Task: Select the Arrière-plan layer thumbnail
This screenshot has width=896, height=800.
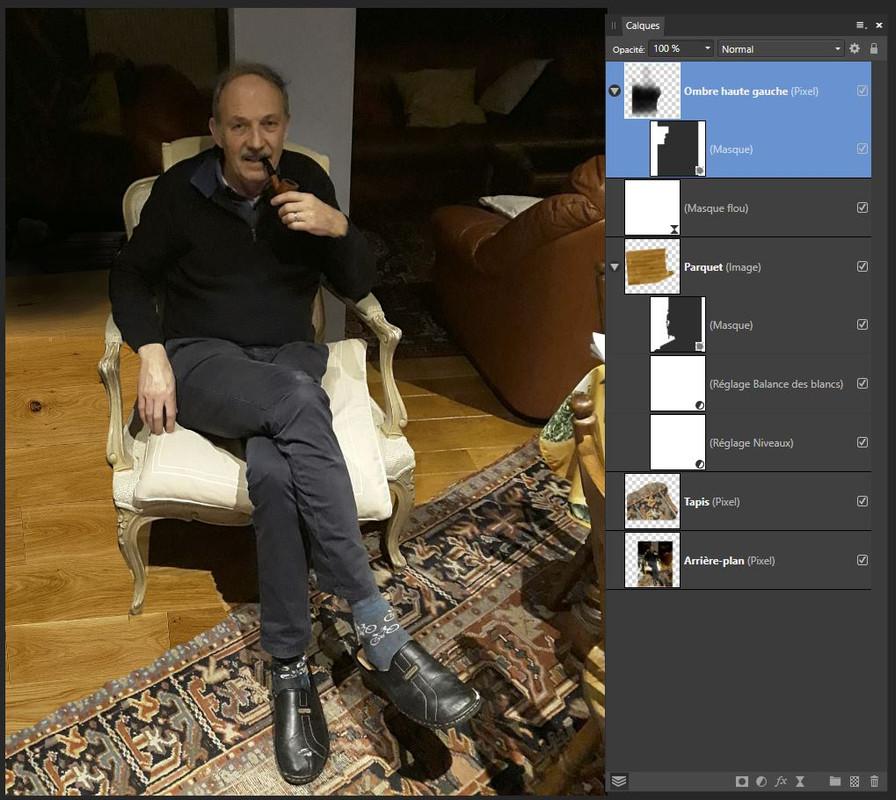Action: click(653, 560)
